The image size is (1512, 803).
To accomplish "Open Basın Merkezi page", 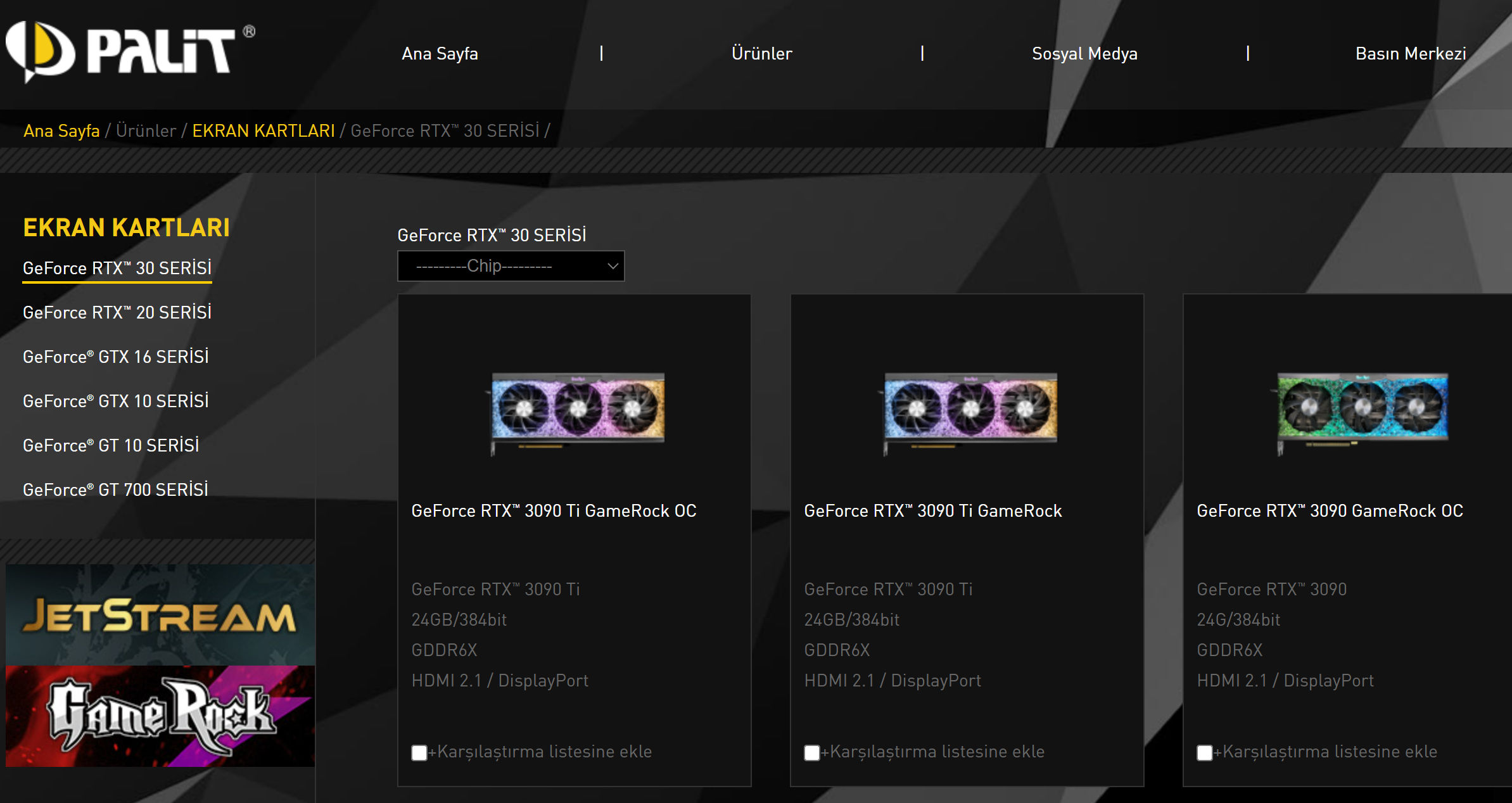I will [x=1410, y=54].
